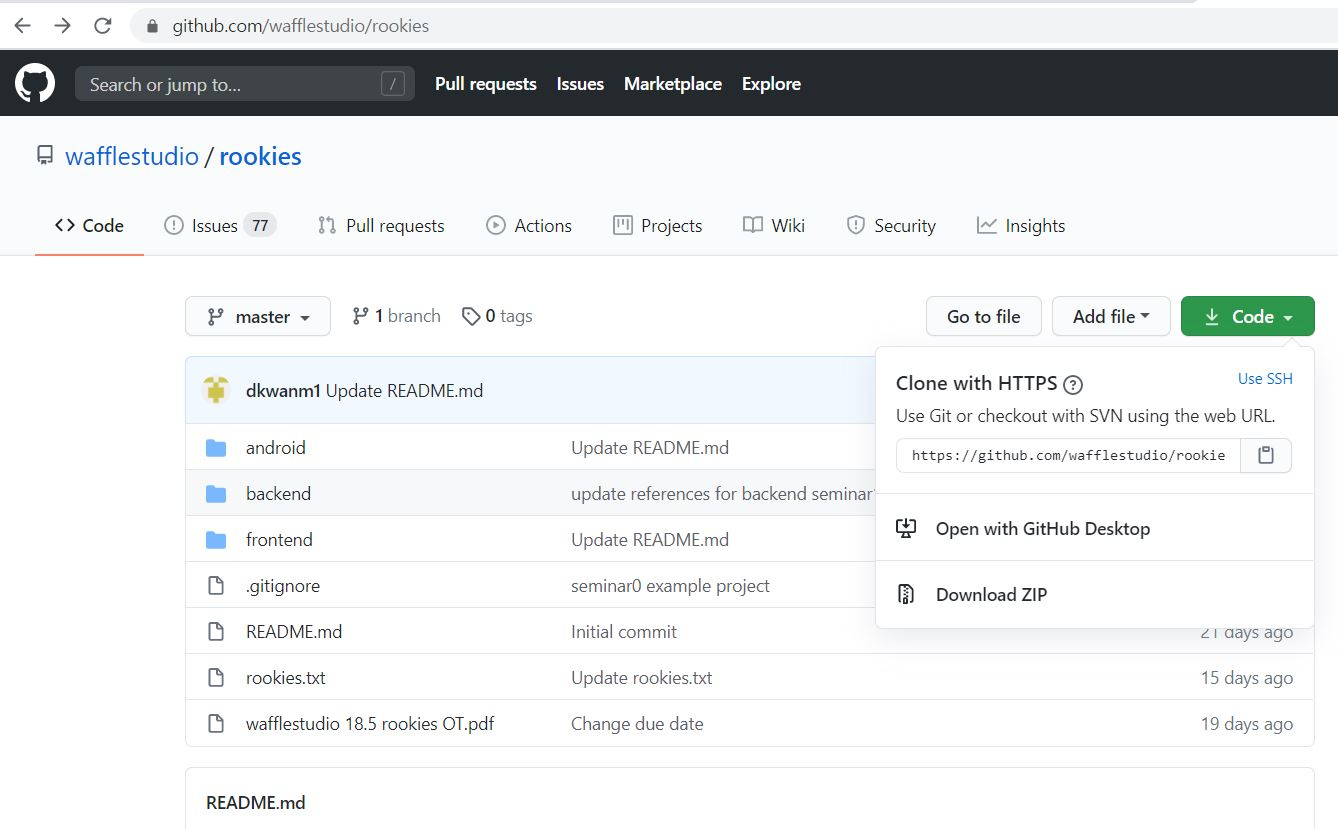Open the Update README.md latest commit message

coord(405,391)
